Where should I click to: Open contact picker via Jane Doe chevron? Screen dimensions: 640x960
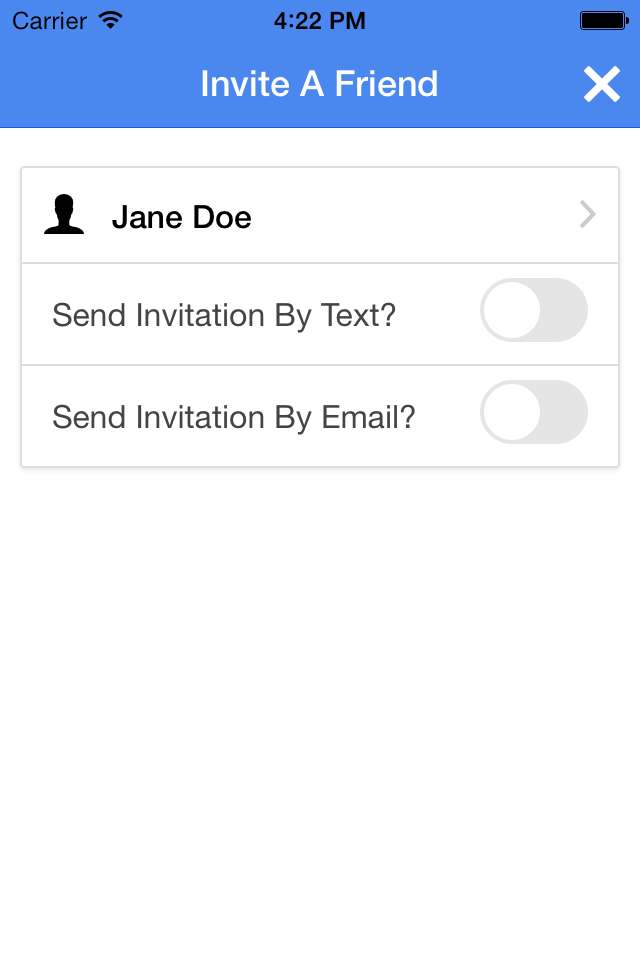[x=587, y=214]
